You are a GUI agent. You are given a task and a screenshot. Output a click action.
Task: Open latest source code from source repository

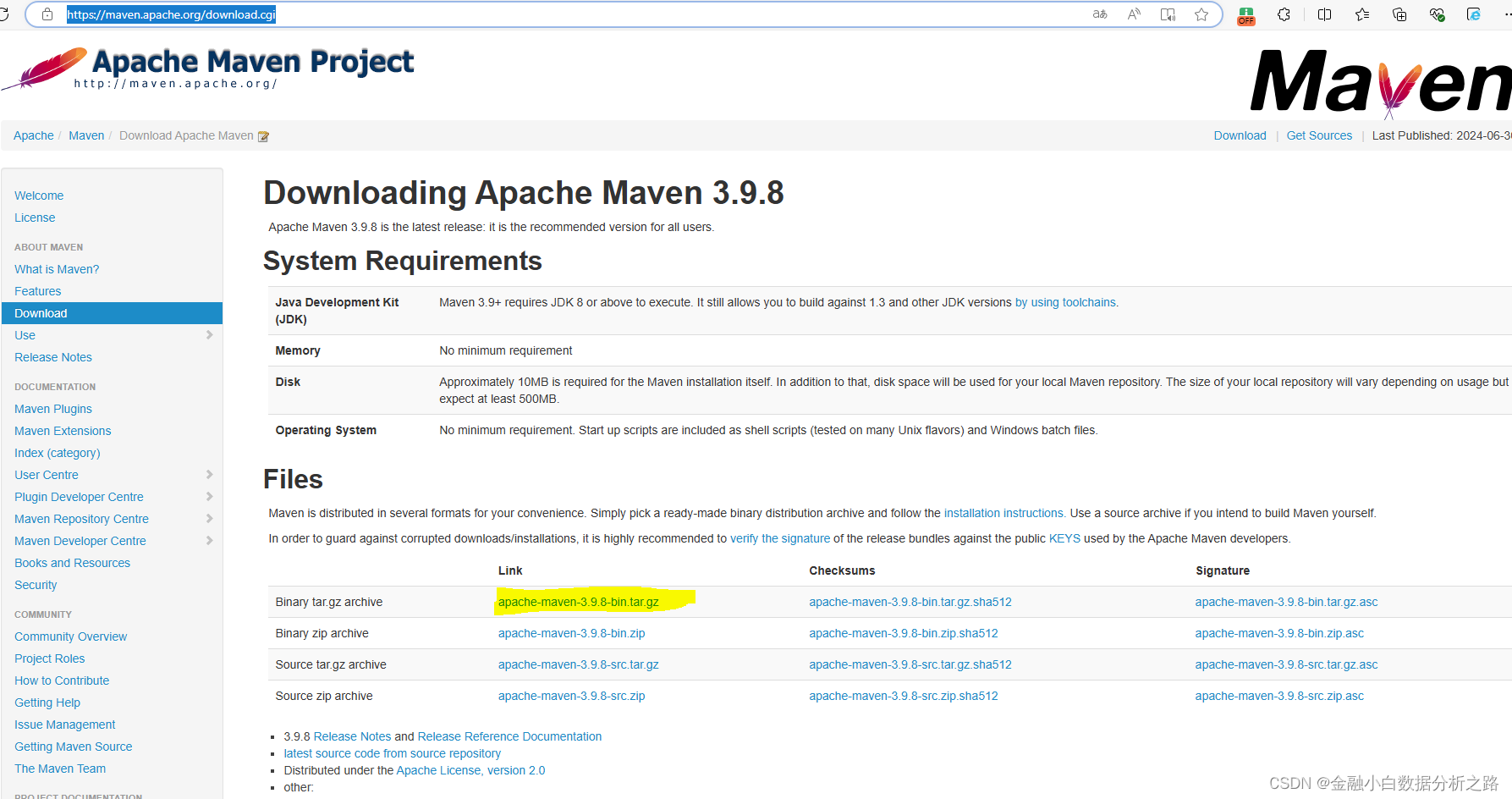click(x=393, y=753)
